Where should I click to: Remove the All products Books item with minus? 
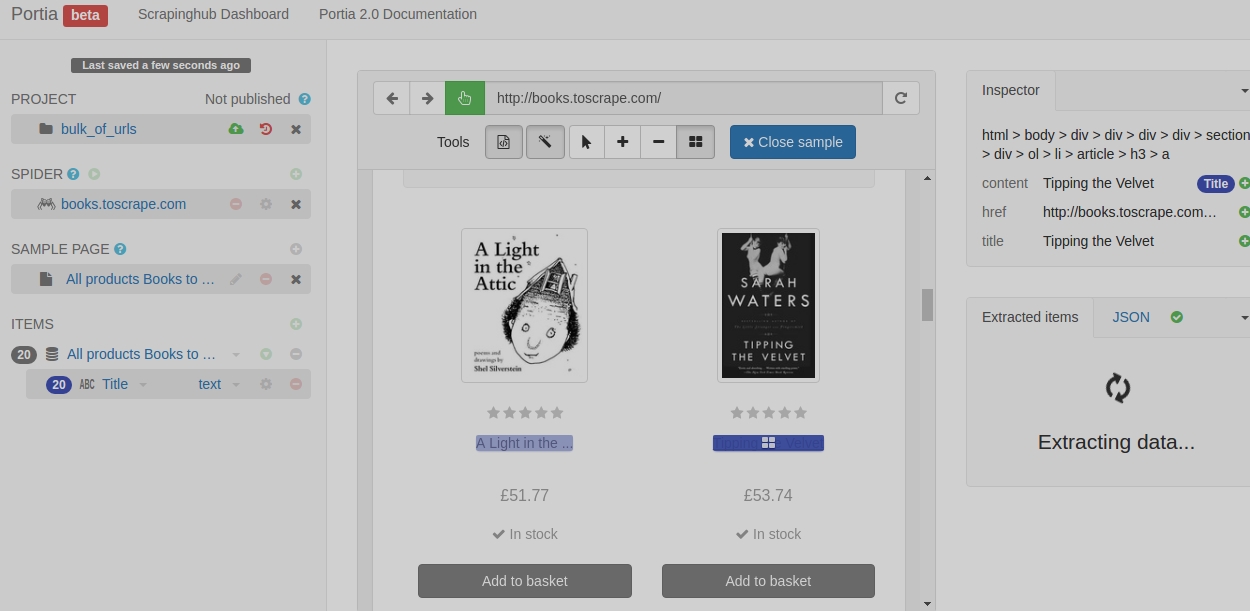(296, 354)
